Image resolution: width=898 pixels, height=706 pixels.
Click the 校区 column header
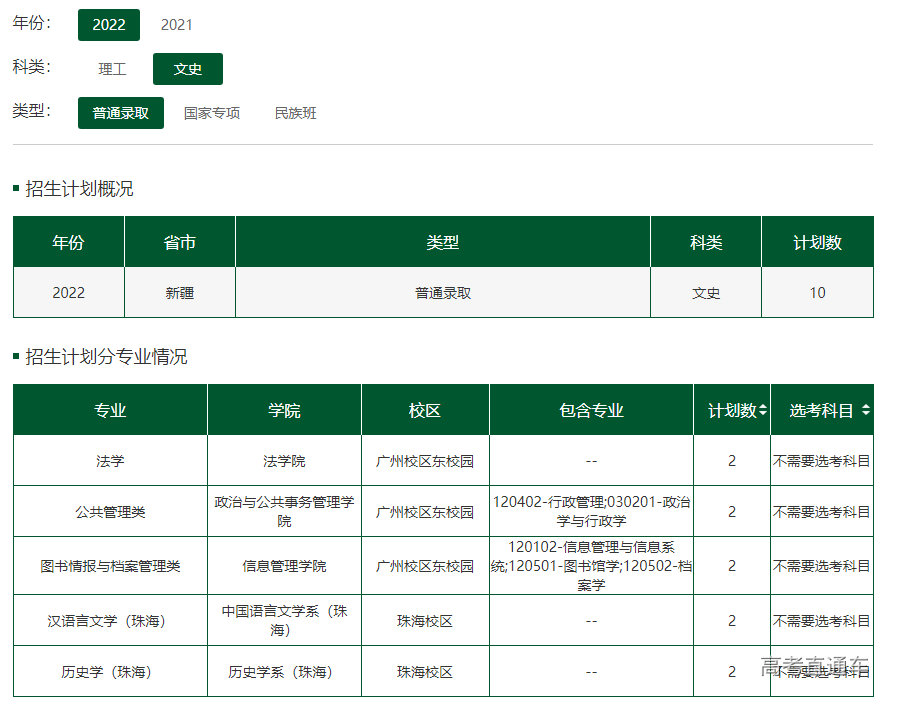[425, 411]
